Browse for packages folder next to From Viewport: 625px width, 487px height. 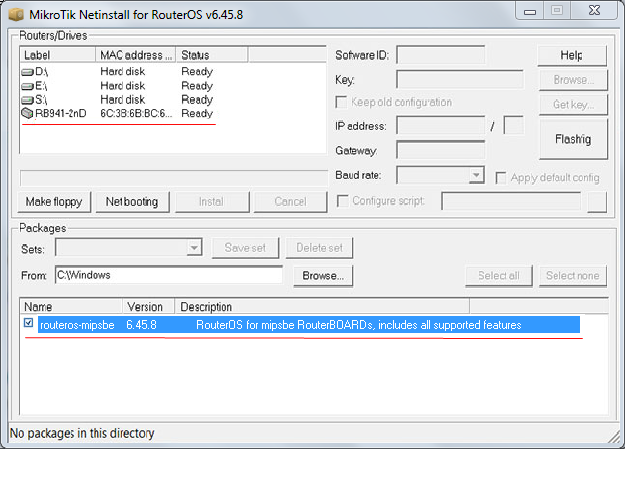[323, 276]
